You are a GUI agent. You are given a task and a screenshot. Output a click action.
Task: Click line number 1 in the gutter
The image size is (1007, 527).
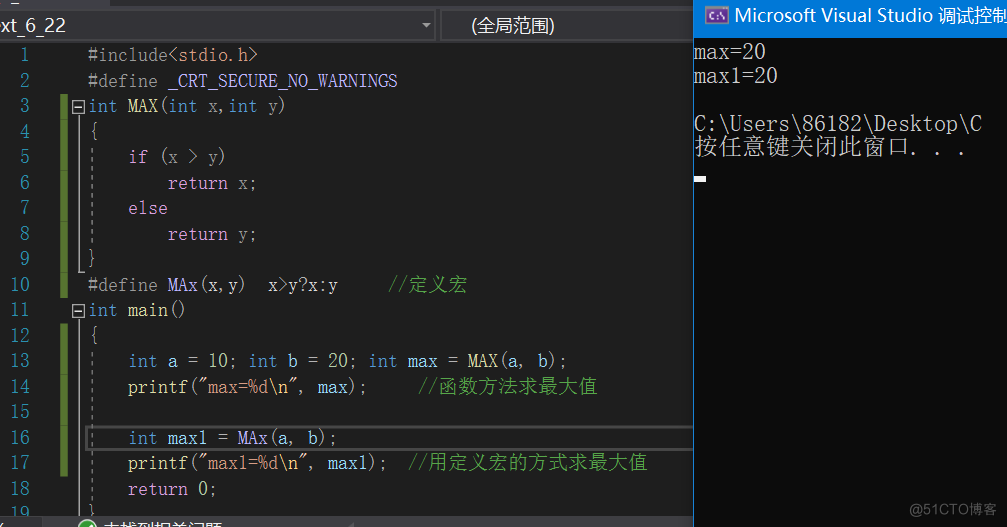tap(24, 55)
